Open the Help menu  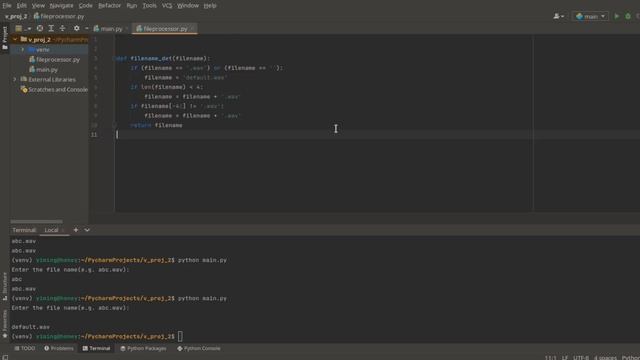(x=210, y=6)
